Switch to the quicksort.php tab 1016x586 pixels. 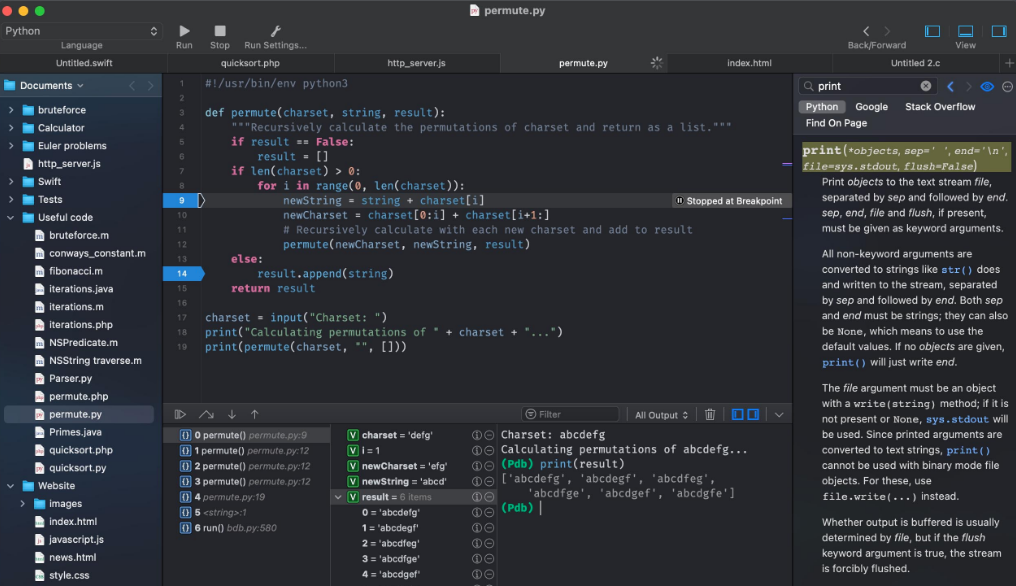[x=251, y=63]
